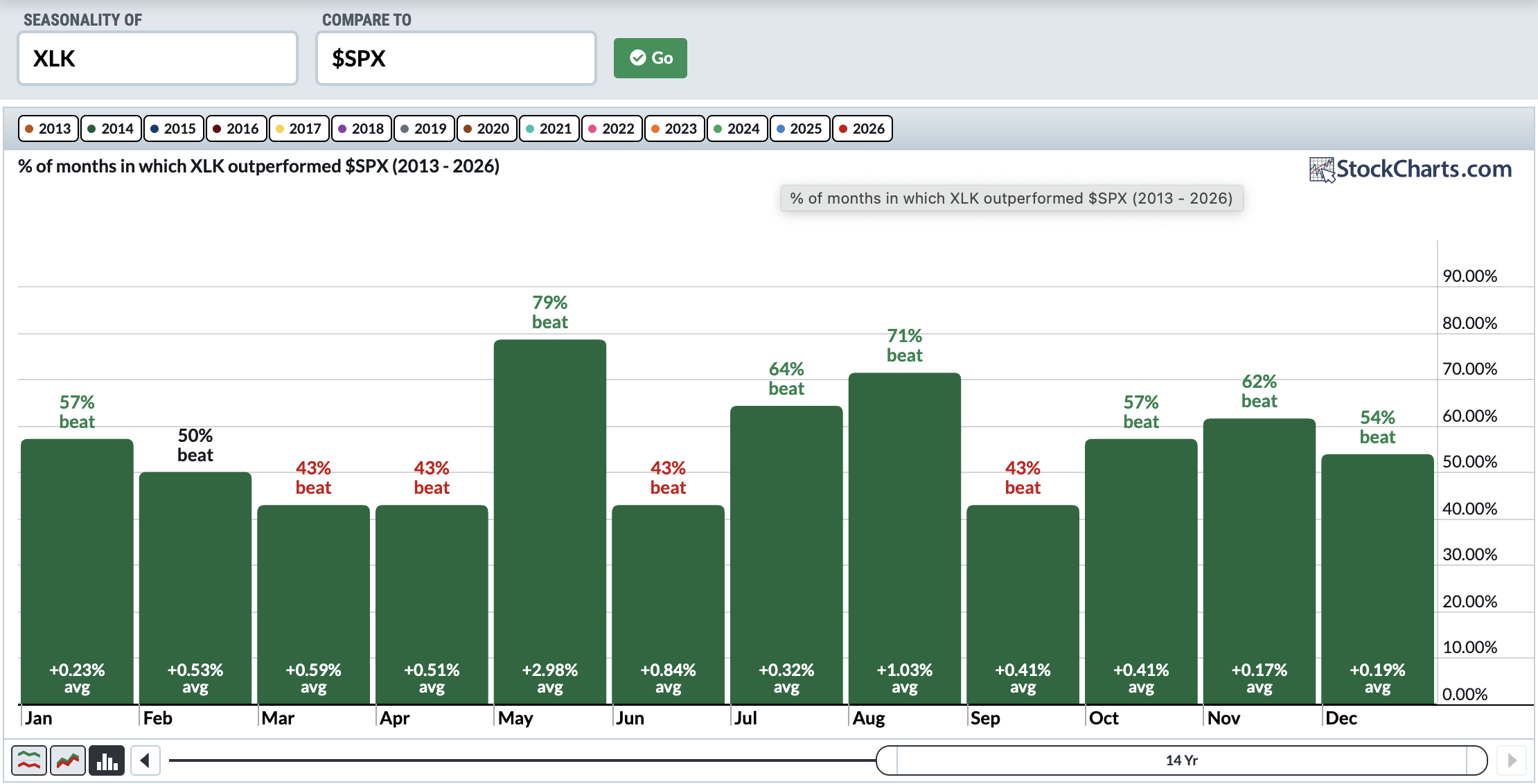Toggle the 2013 year series
The width and height of the screenshot is (1538, 784).
48,129
